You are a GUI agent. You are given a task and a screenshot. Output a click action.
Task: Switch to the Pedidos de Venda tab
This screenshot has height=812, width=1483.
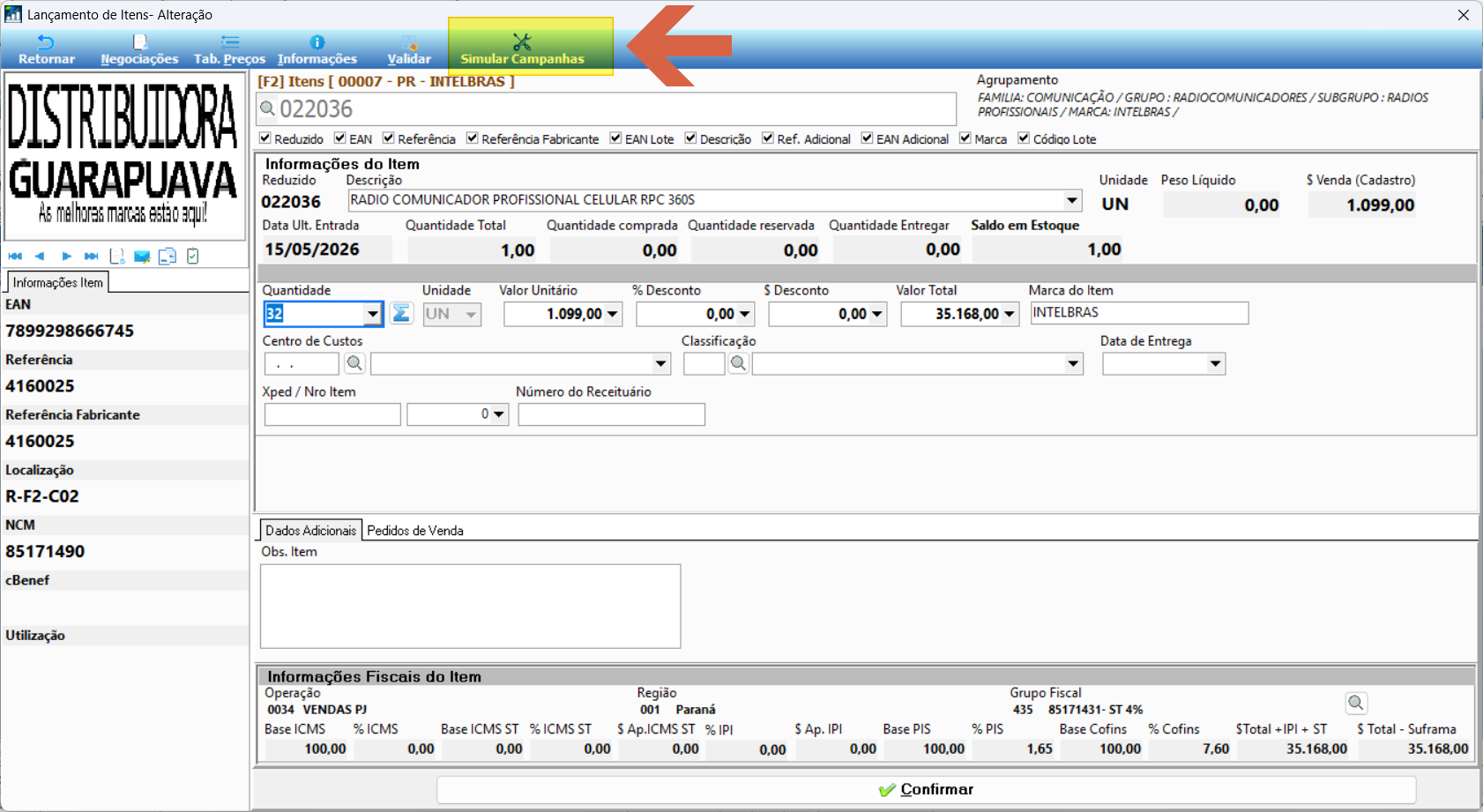415,530
